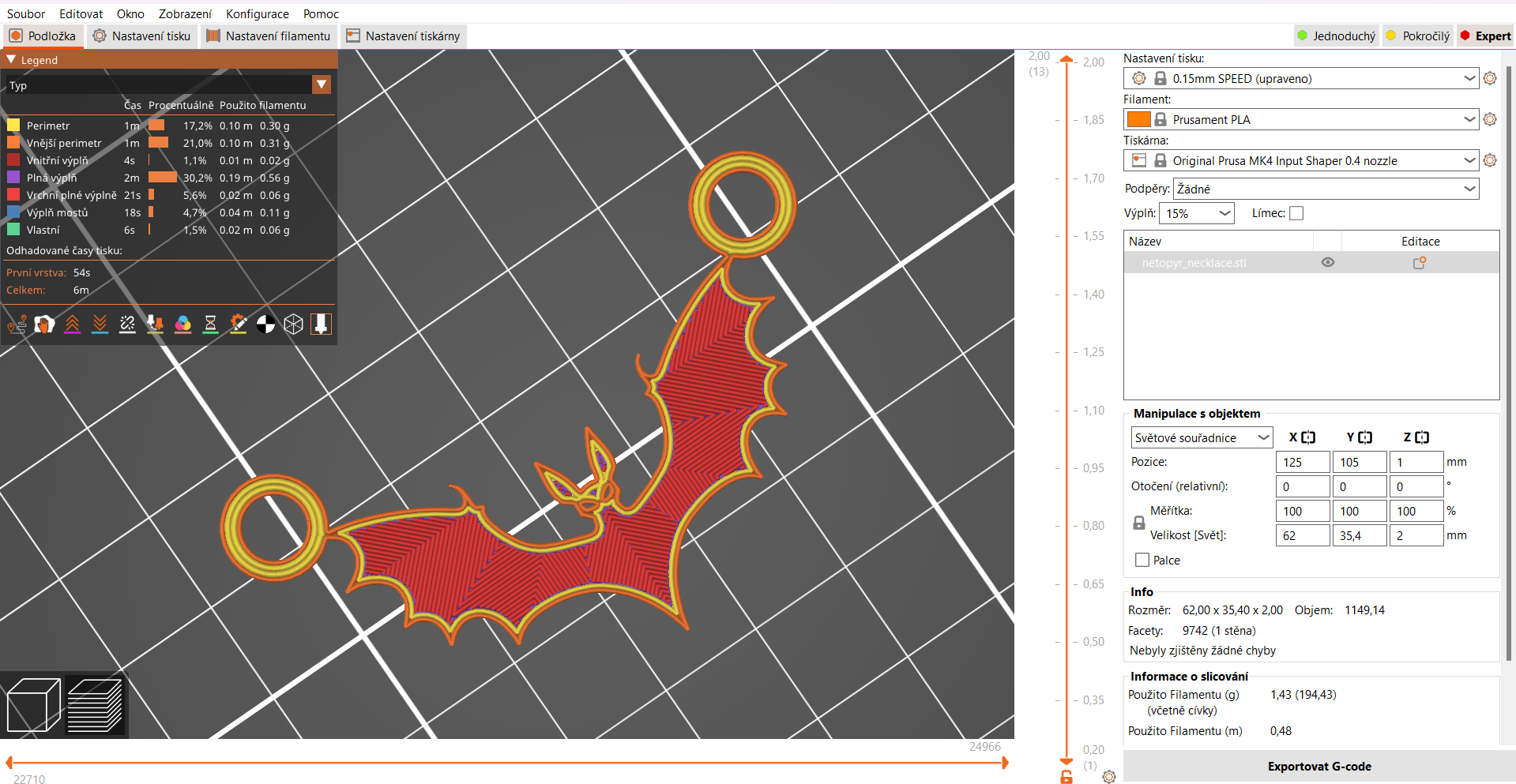The height and width of the screenshot is (784, 1516).
Task: Open the Typ legend view dropdown
Action: pyautogui.click(x=168, y=84)
